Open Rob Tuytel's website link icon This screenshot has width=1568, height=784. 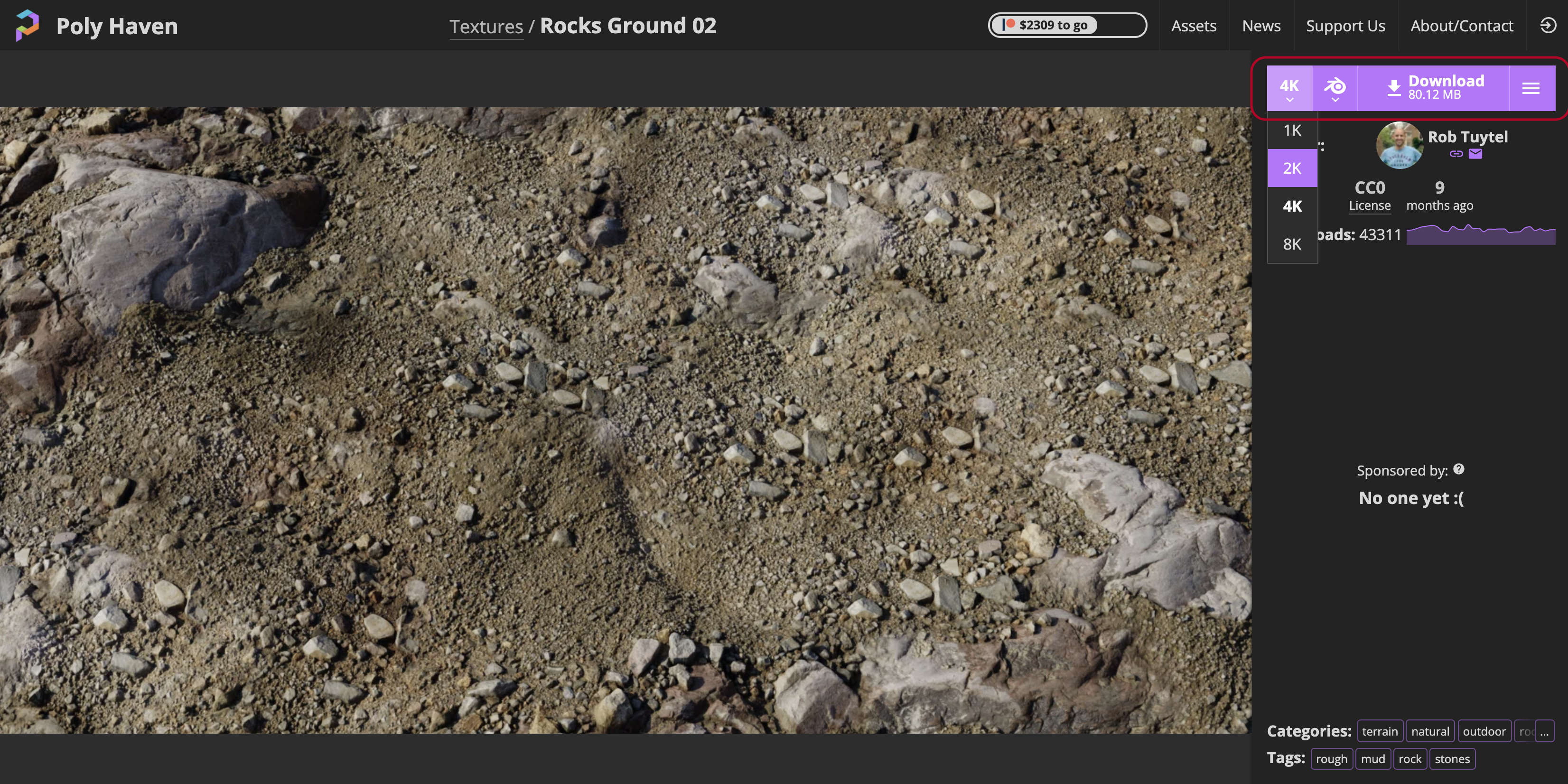1456,154
